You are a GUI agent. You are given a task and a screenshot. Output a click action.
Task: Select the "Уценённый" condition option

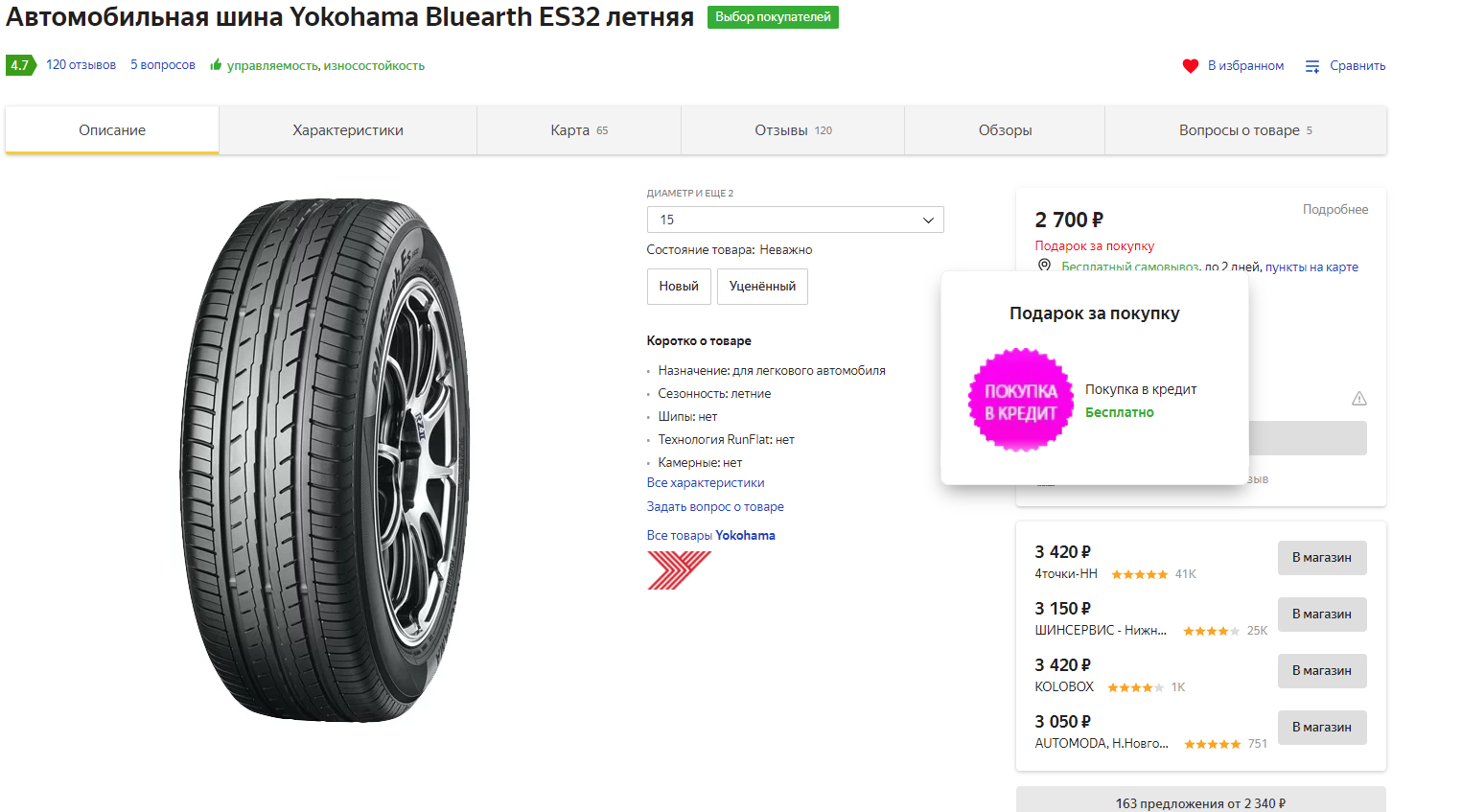coord(762,287)
